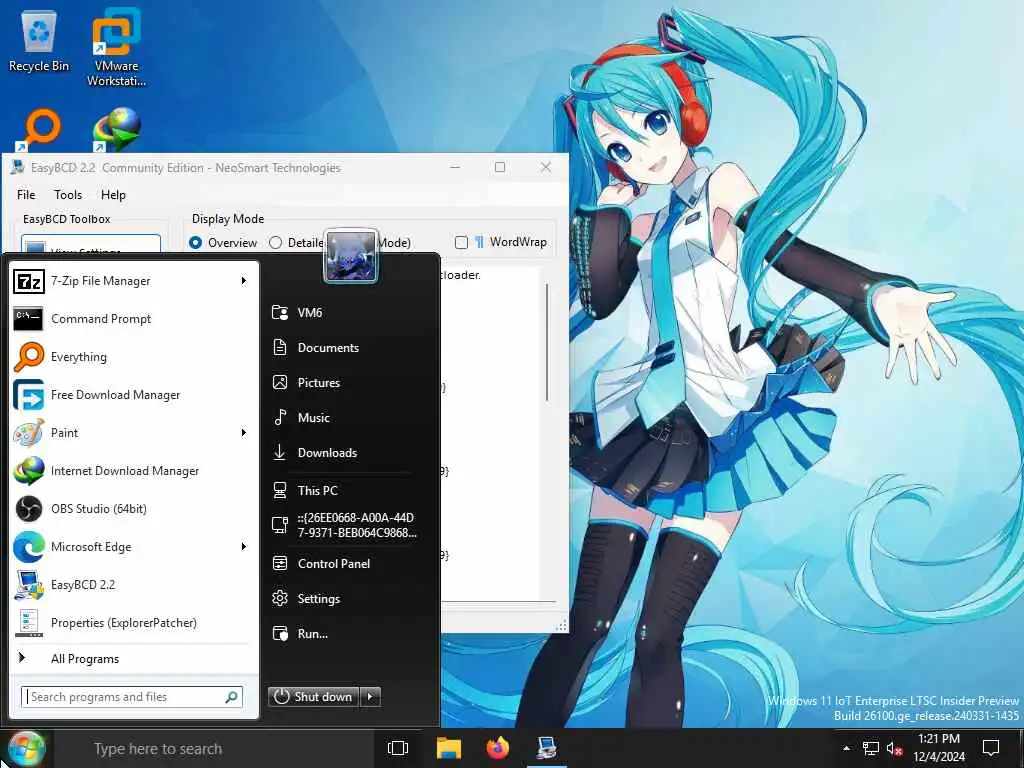
Task: Open the clock showing 1:21 PM
Action: [x=938, y=748]
